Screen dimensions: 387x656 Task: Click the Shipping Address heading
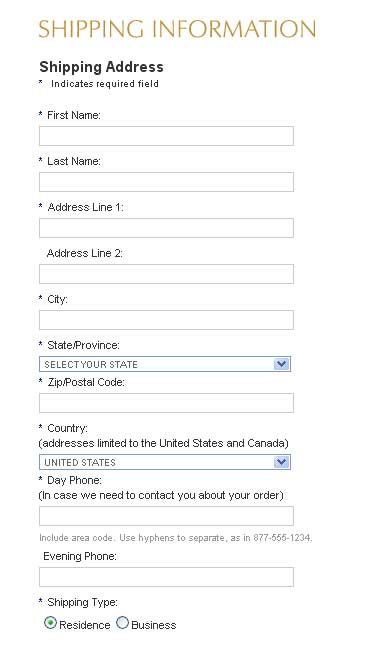(101, 67)
